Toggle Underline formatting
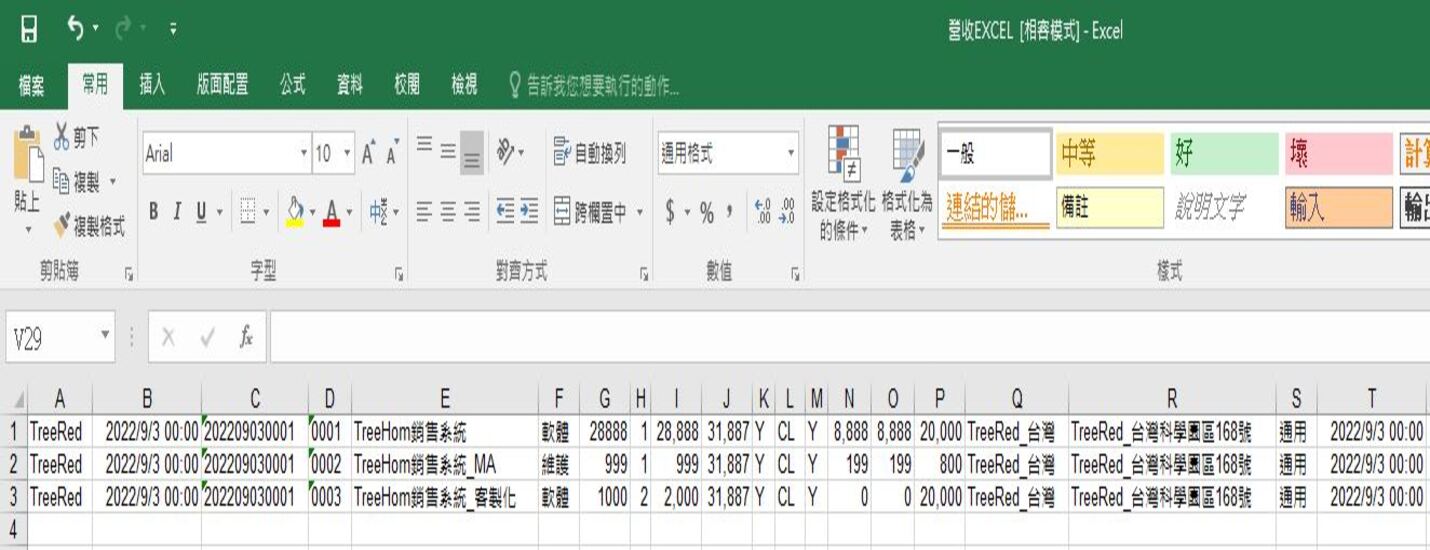1430x550 pixels. coord(201,211)
